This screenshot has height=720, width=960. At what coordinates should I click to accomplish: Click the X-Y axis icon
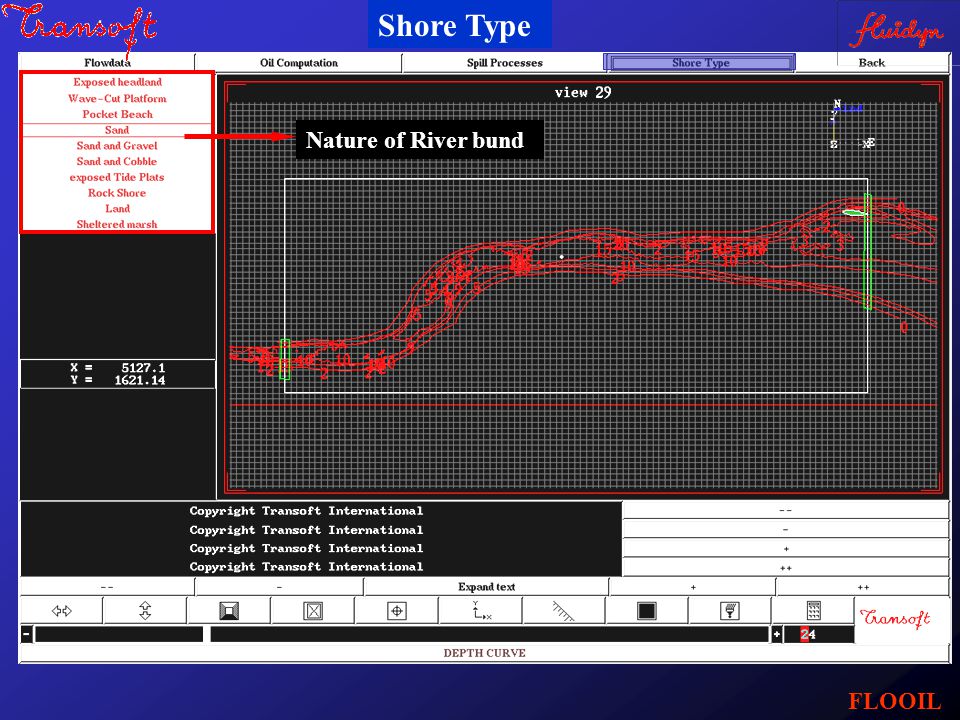[x=481, y=610]
